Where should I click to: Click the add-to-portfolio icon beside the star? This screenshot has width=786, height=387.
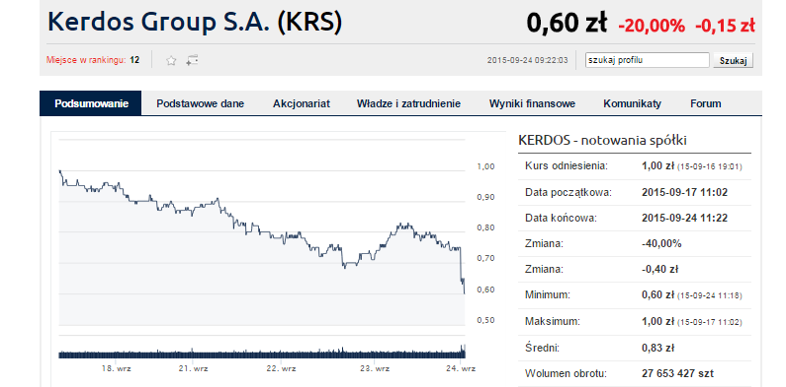point(192,61)
